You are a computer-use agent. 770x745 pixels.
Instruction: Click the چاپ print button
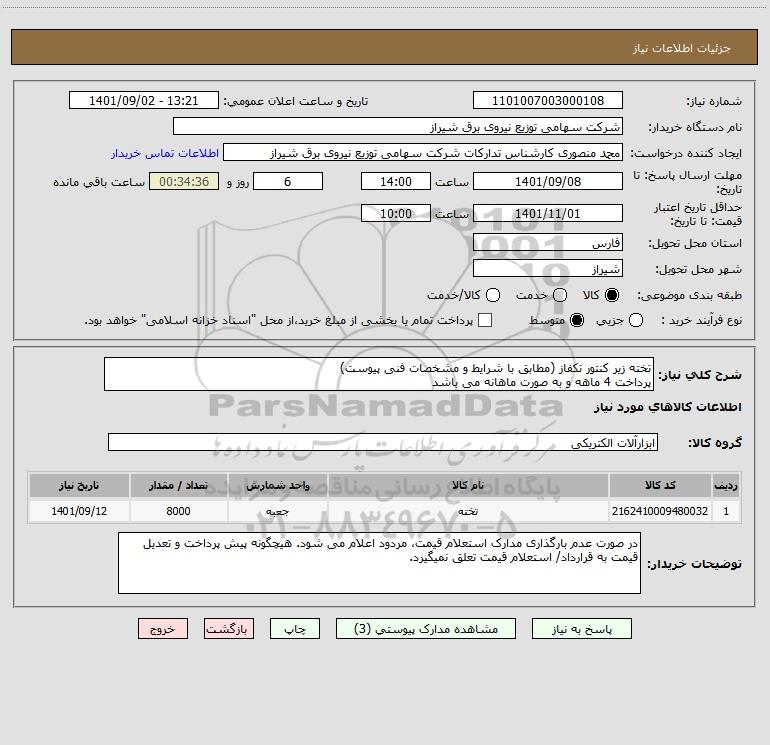(295, 629)
